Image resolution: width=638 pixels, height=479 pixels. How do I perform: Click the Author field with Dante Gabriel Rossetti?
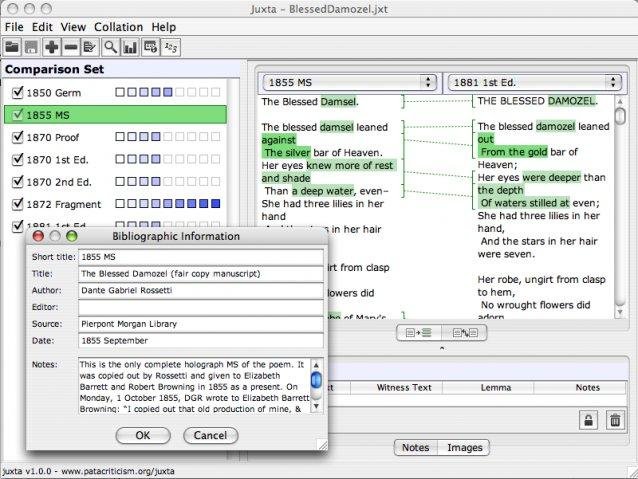coord(201,290)
